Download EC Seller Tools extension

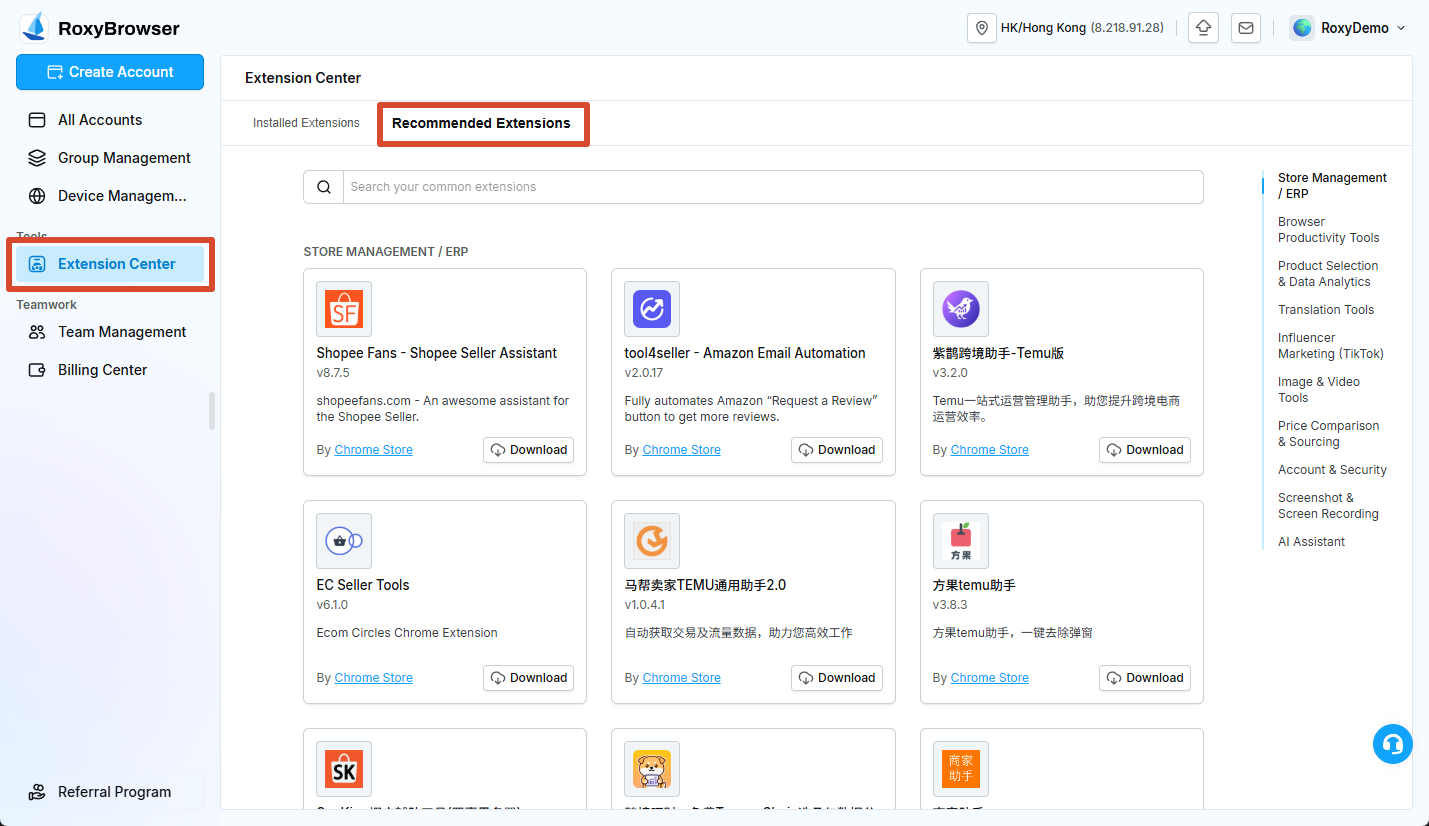(528, 678)
